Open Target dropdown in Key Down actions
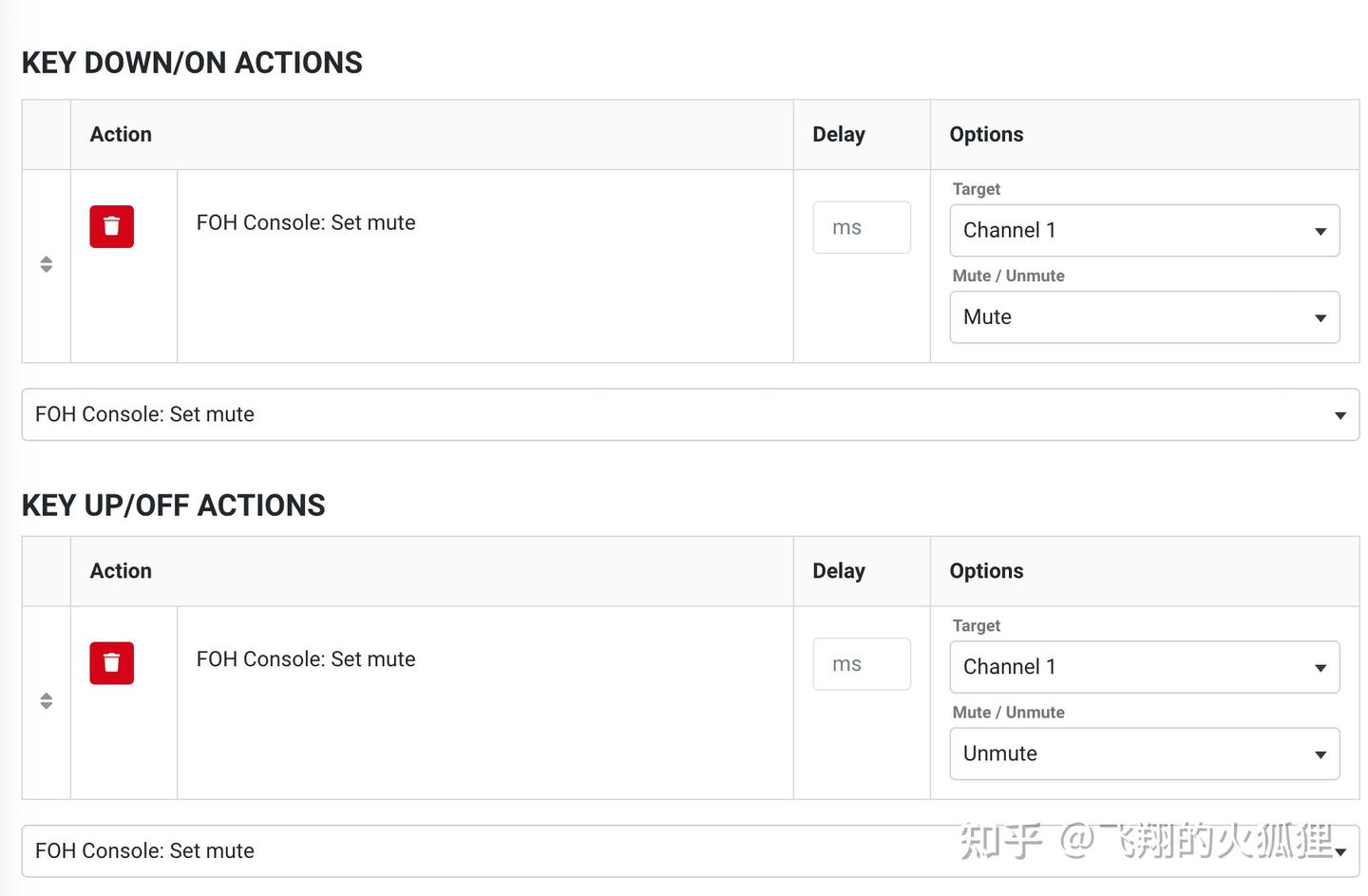 1145,231
